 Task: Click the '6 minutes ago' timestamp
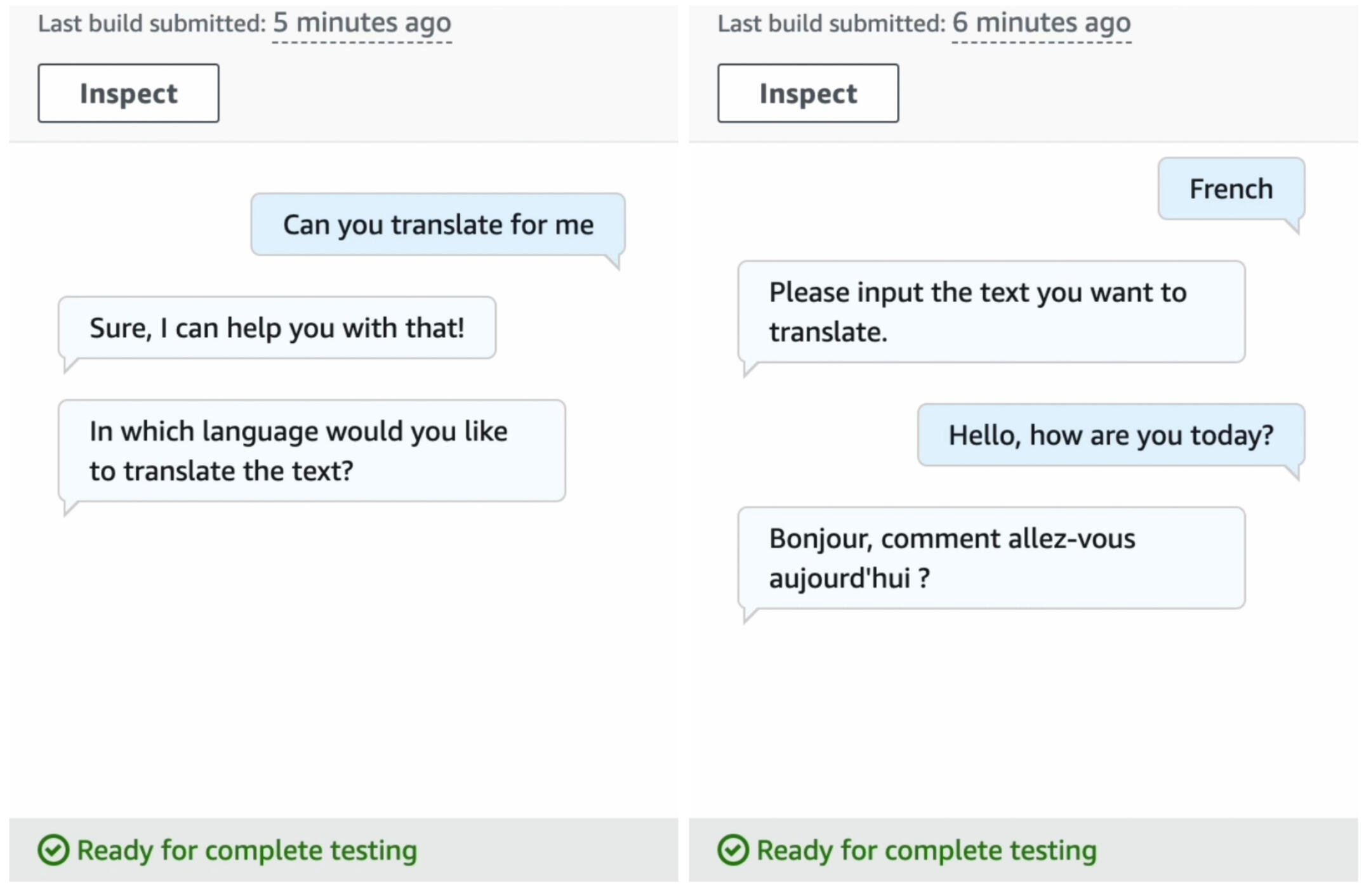pos(1041,23)
